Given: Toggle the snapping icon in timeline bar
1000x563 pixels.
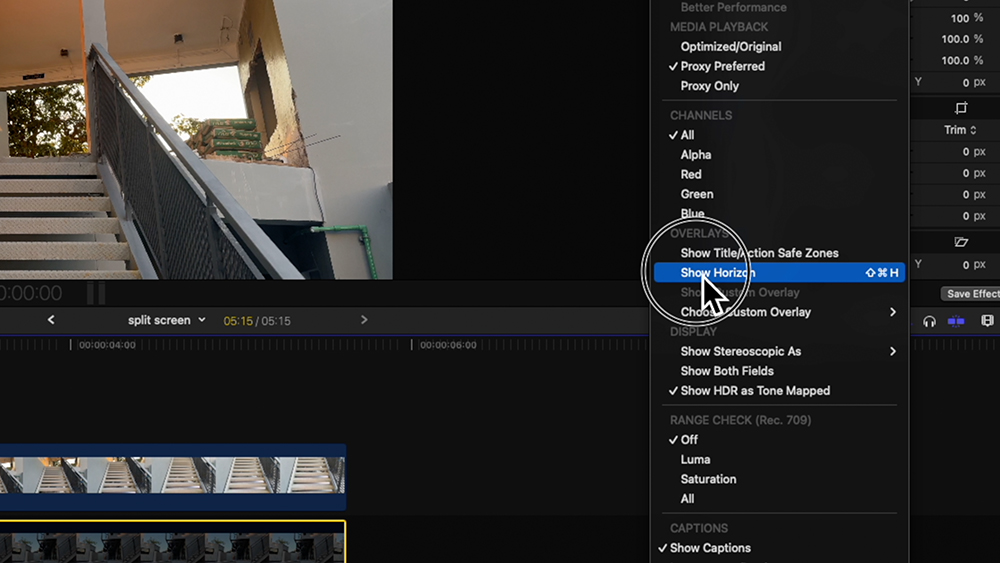Looking at the screenshot, I should click(957, 321).
